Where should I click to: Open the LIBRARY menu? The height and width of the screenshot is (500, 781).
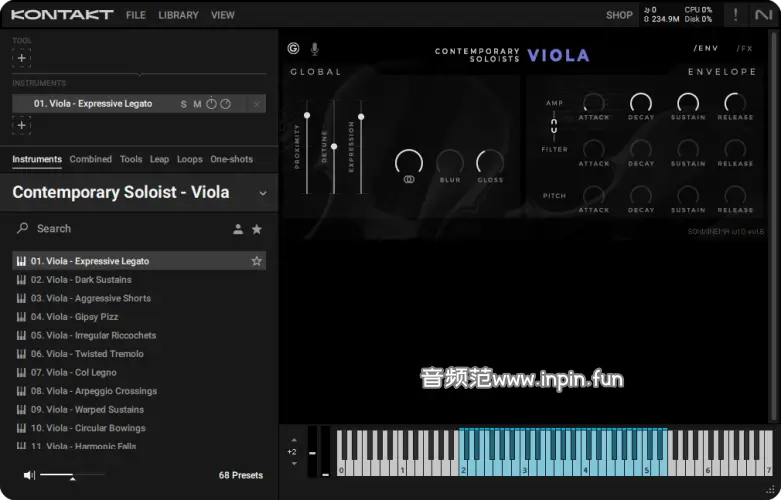[178, 15]
